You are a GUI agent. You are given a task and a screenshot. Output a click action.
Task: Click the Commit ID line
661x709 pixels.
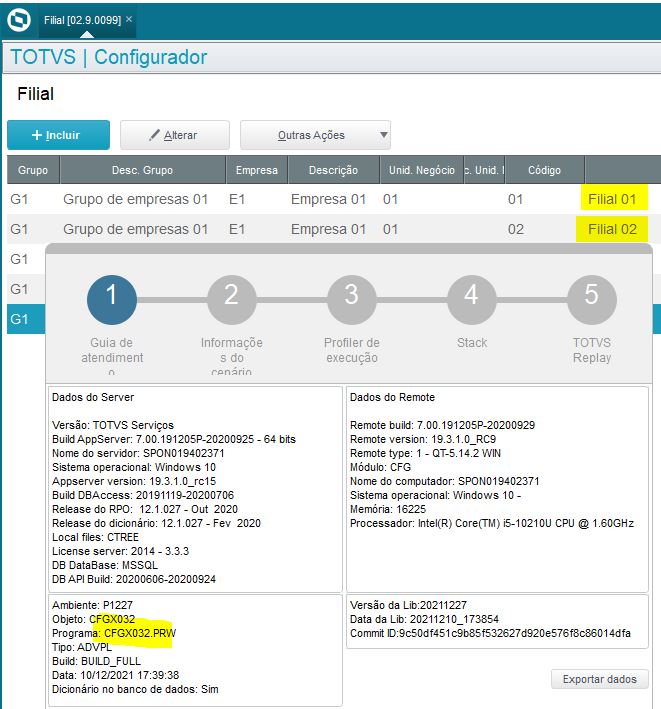tap(490, 633)
